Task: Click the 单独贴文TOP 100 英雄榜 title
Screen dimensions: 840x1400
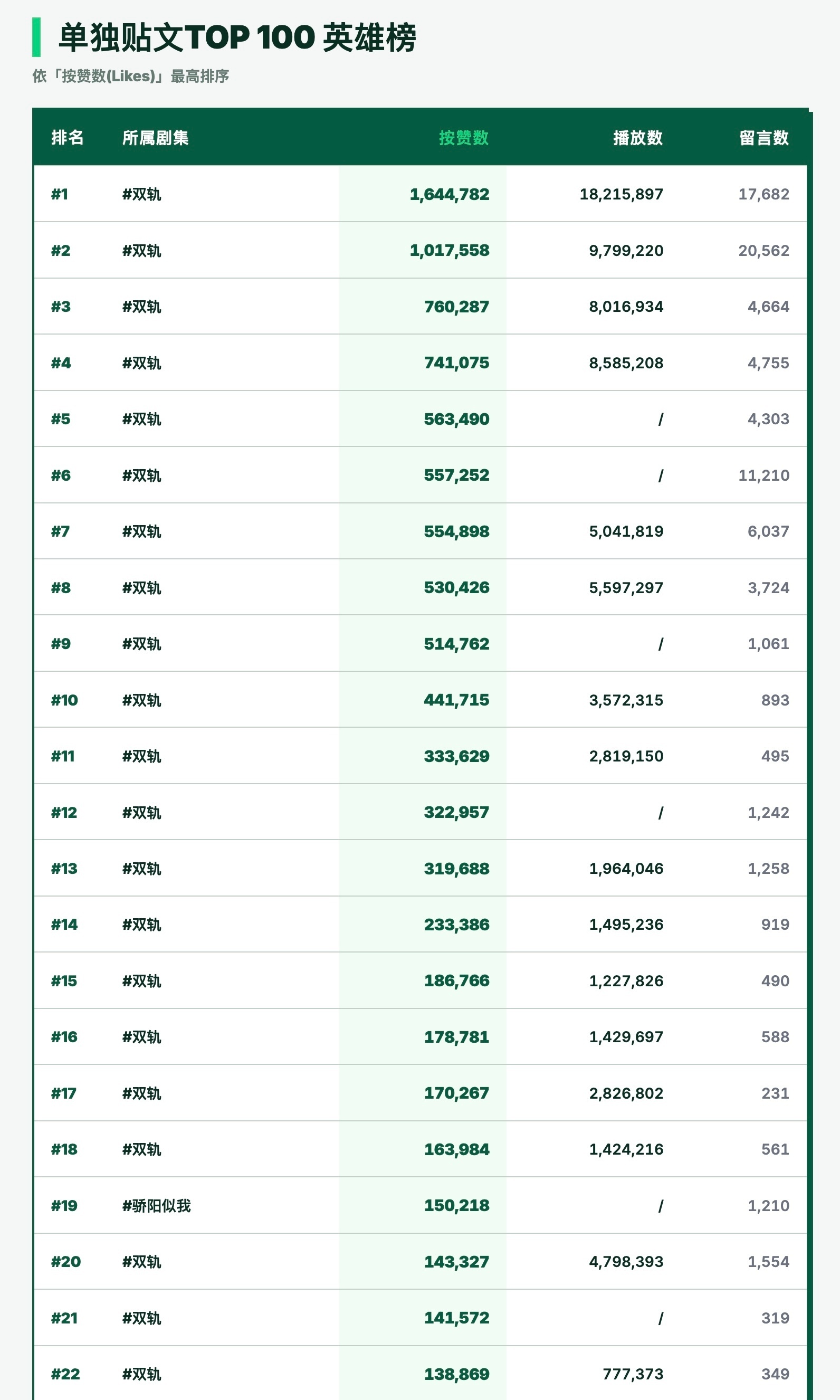Action: (x=237, y=37)
